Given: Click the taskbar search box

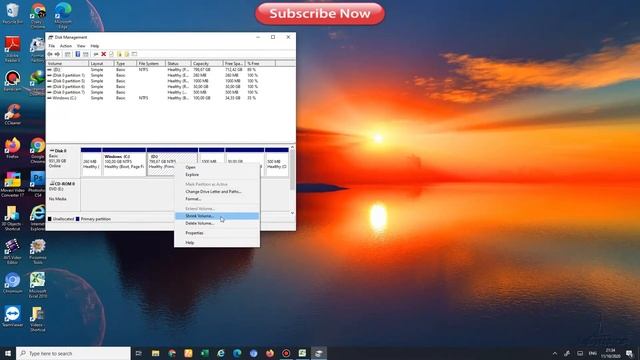Looking at the screenshot, I should [73, 353].
